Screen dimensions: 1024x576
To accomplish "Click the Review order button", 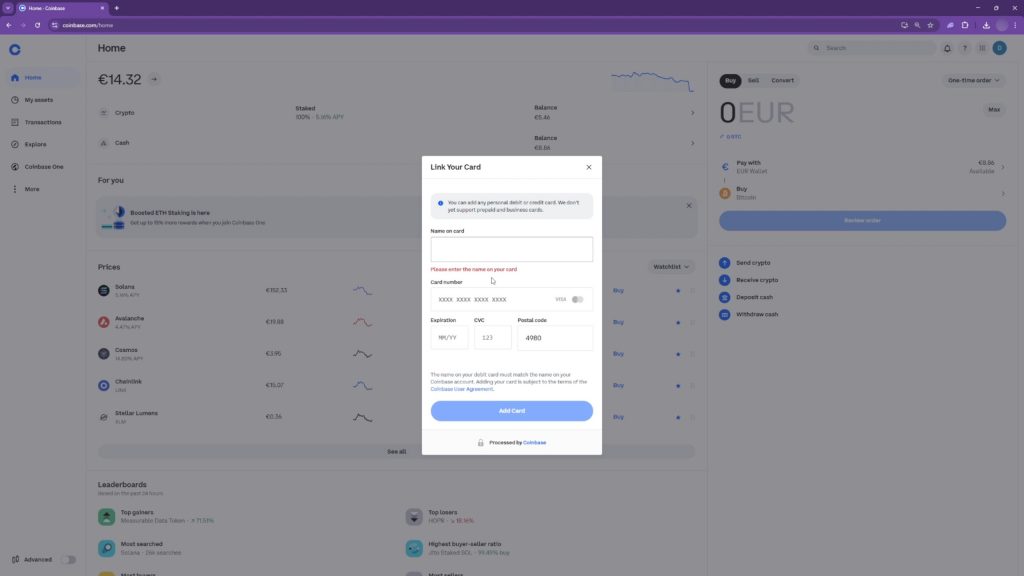I will 862,221.
